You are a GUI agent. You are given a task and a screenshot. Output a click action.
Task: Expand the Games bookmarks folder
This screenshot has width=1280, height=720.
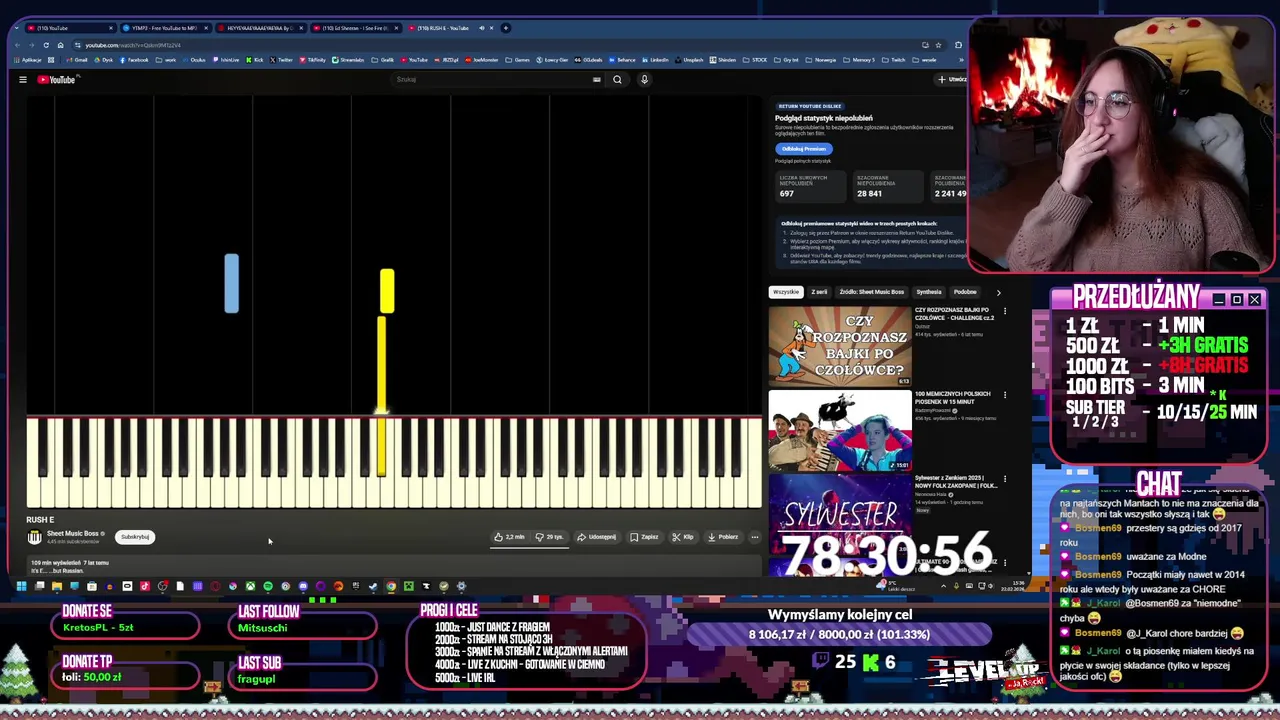pos(517,59)
